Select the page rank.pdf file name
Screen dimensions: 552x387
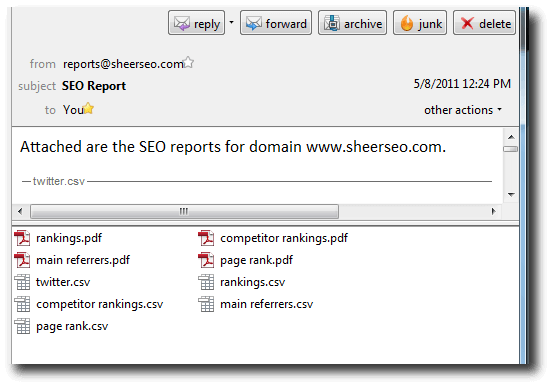(x=256, y=260)
